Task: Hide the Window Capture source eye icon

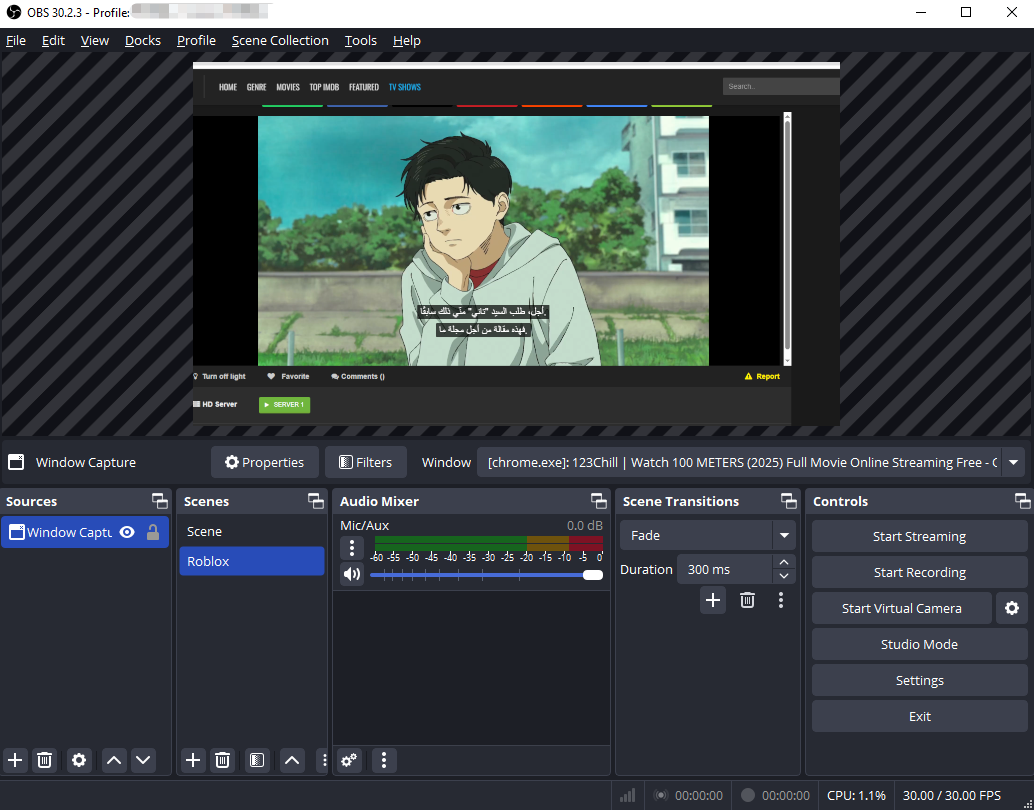Action: 127,532
